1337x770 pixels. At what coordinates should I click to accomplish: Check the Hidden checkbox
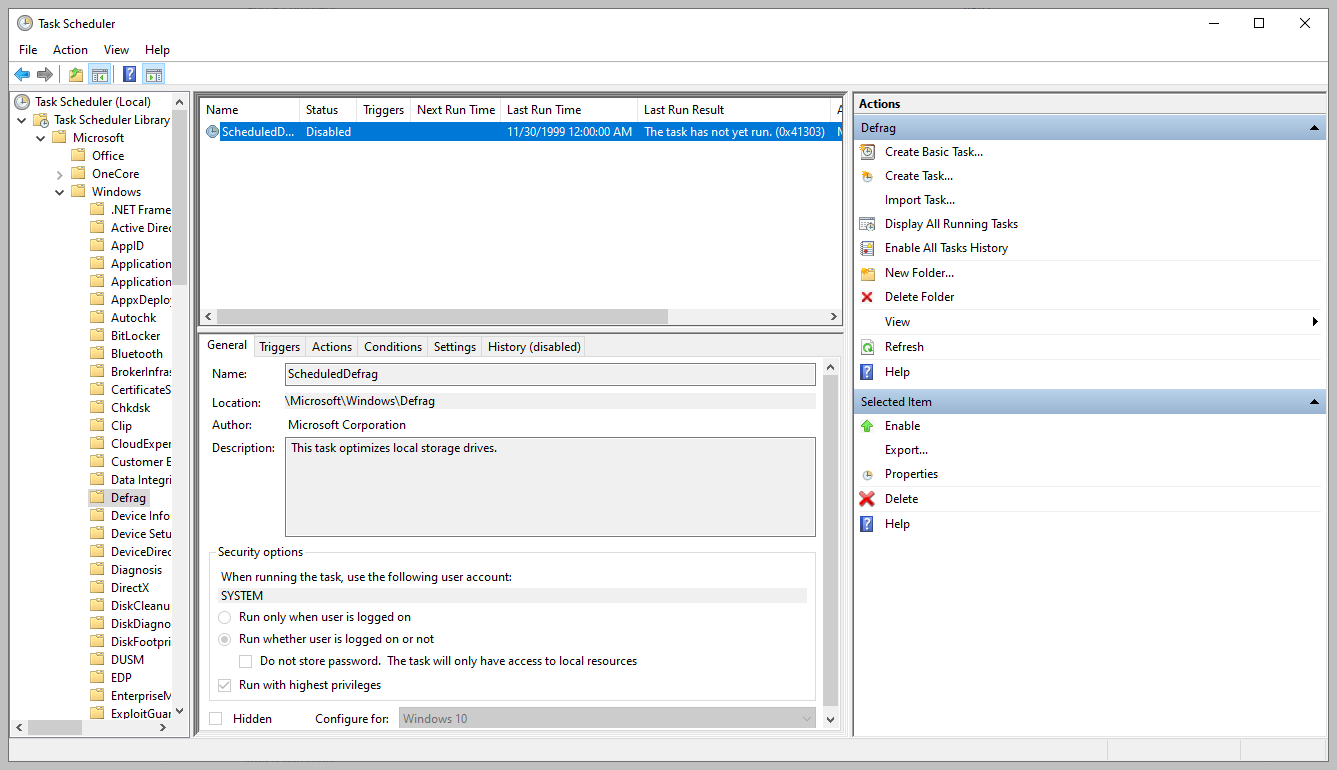click(216, 719)
